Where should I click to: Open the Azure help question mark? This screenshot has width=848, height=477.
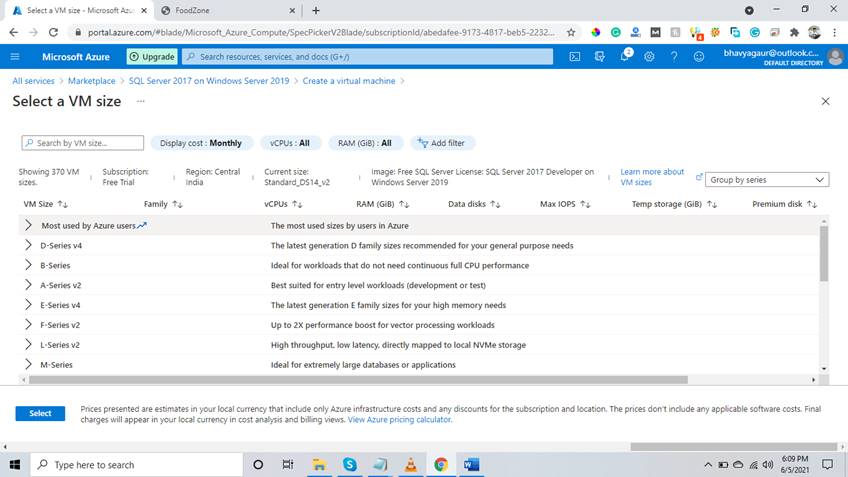click(x=674, y=56)
